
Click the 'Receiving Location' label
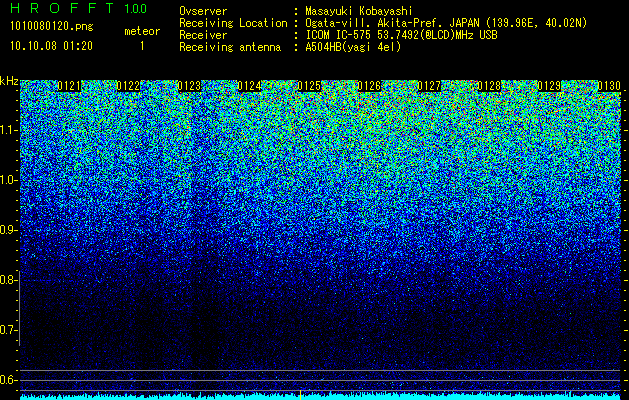[x=233, y=23]
